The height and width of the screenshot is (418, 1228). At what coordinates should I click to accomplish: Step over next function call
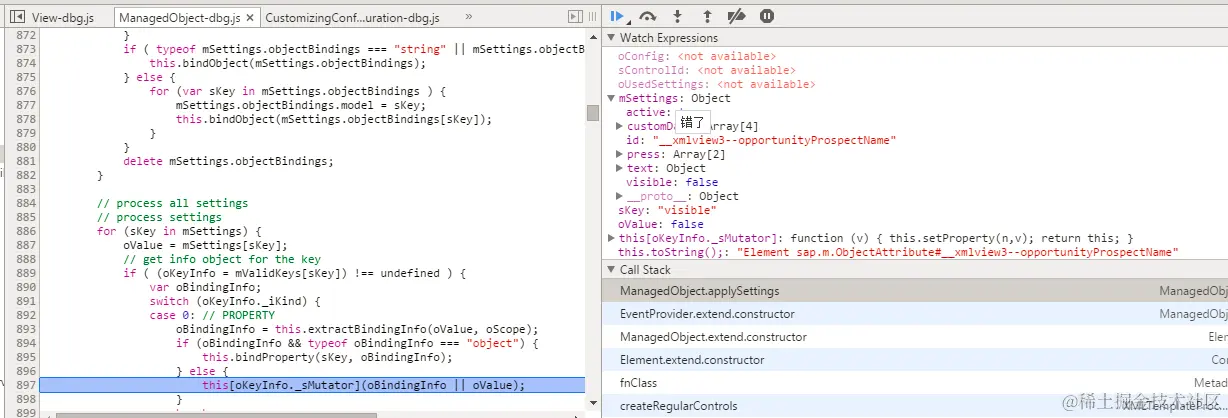pyautogui.click(x=647, y=16)
